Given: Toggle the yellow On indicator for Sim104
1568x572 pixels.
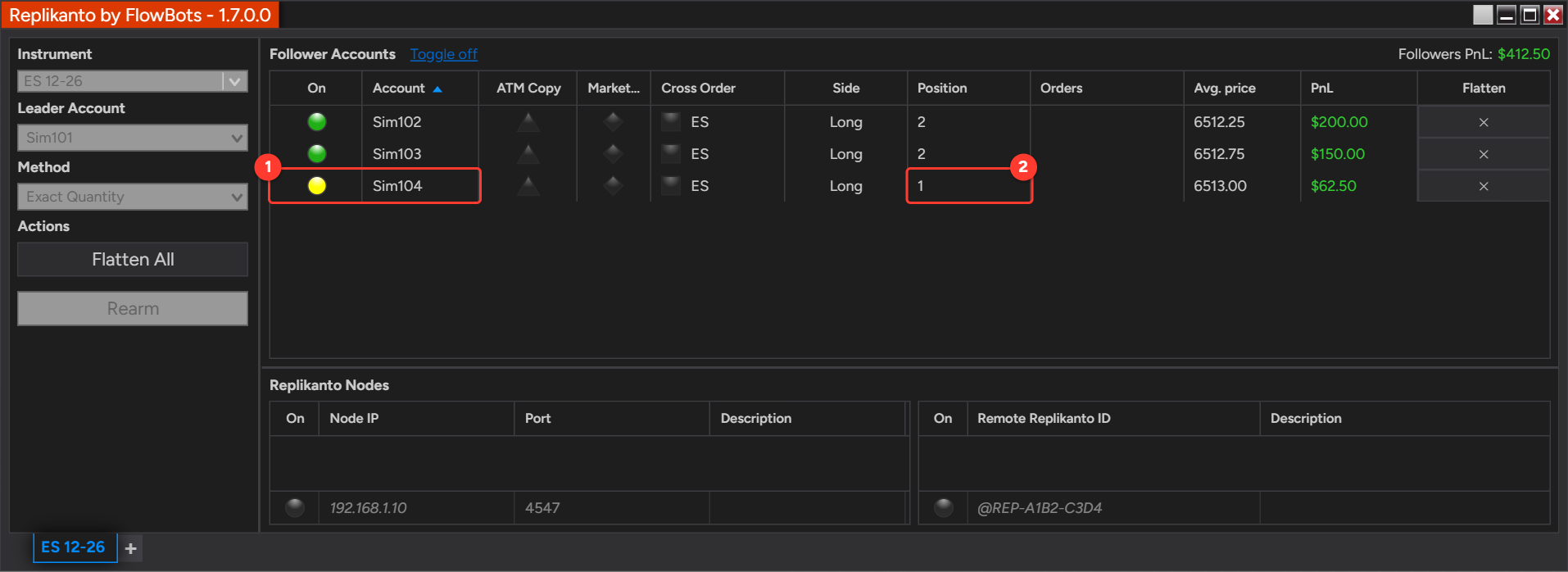Looking at the screenshot, I should (317, 186).
